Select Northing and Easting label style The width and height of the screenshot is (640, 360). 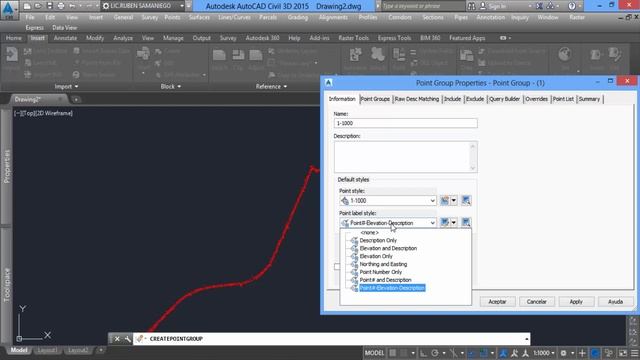tap(383, 264)
